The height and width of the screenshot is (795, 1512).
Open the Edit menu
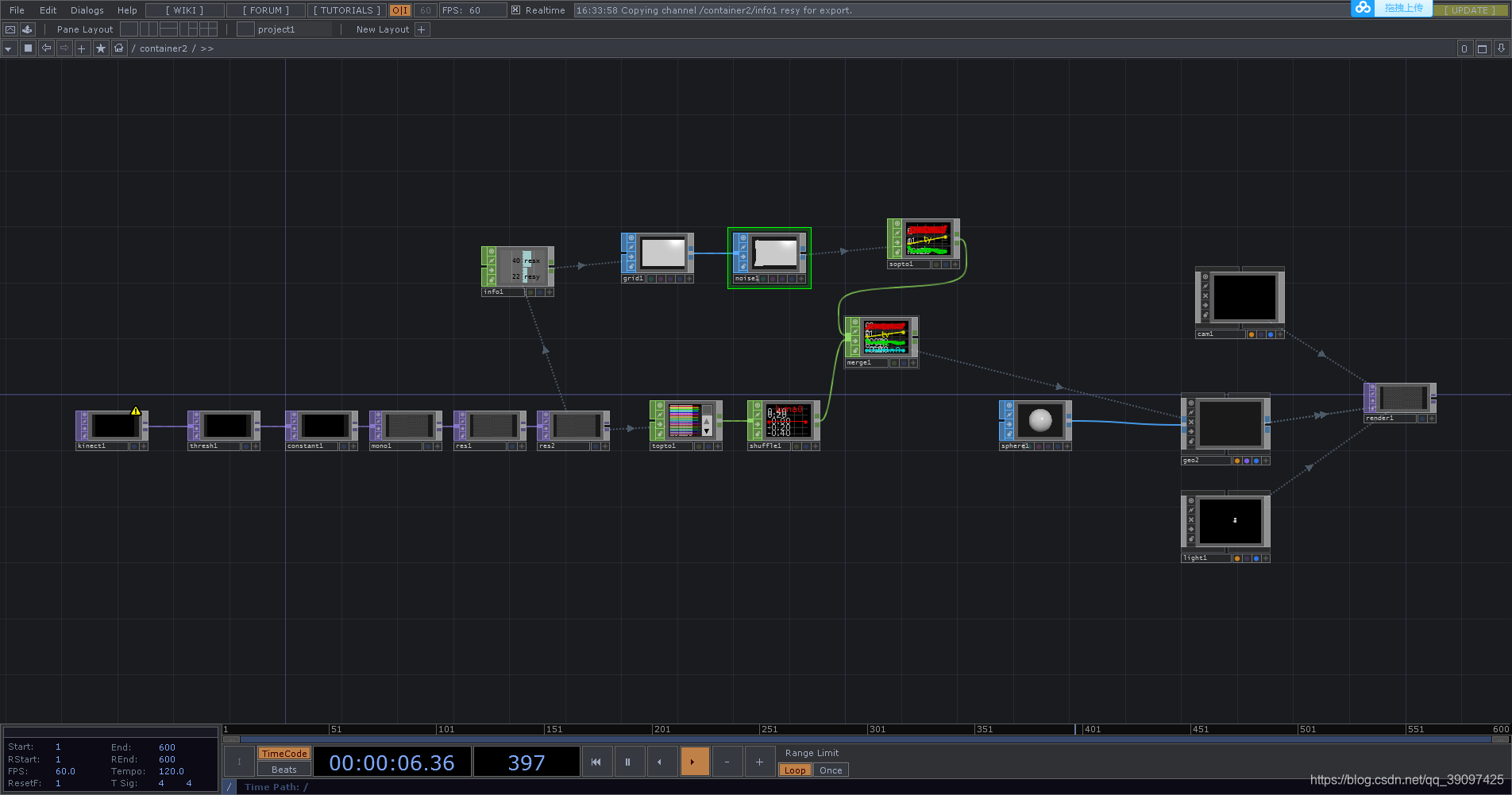pyautogui.click(x=48, y=10)
